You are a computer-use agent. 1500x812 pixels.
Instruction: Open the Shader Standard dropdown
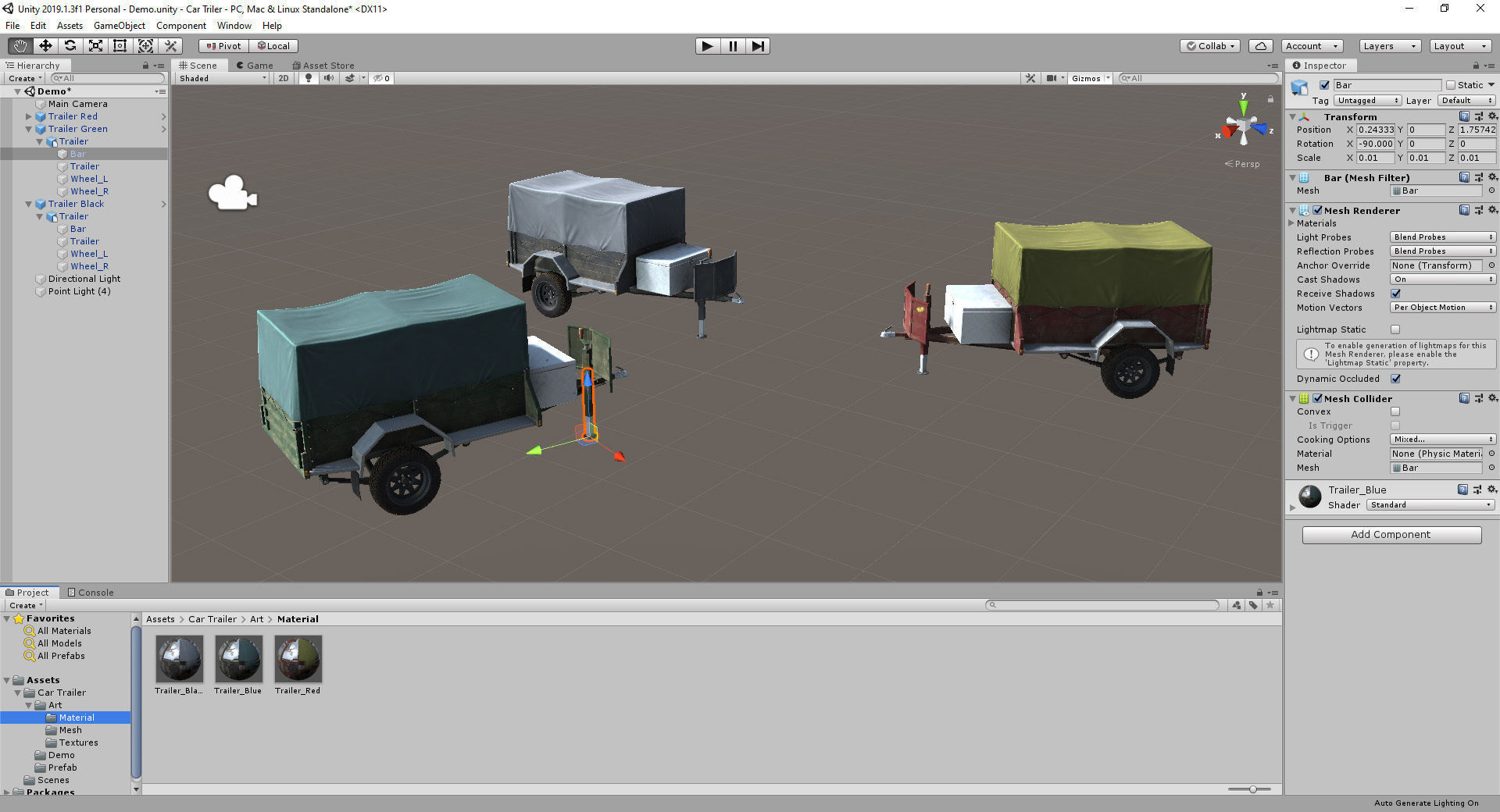click(x=1430, y=505)
